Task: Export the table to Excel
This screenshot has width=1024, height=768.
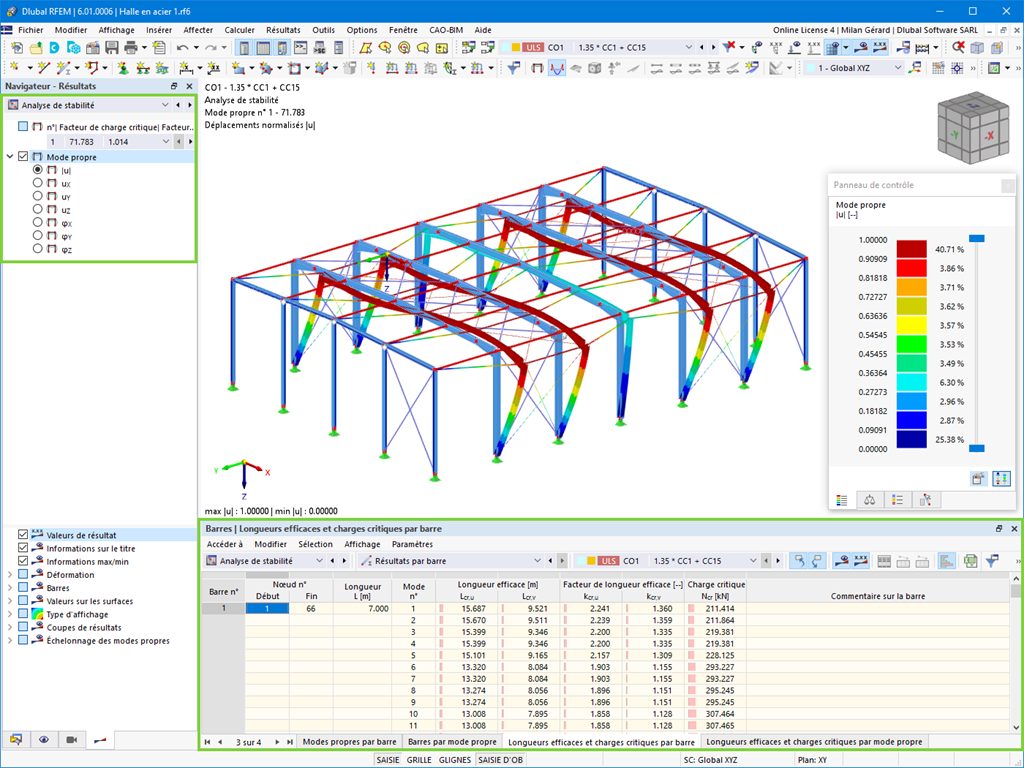Action: [970, 561]
